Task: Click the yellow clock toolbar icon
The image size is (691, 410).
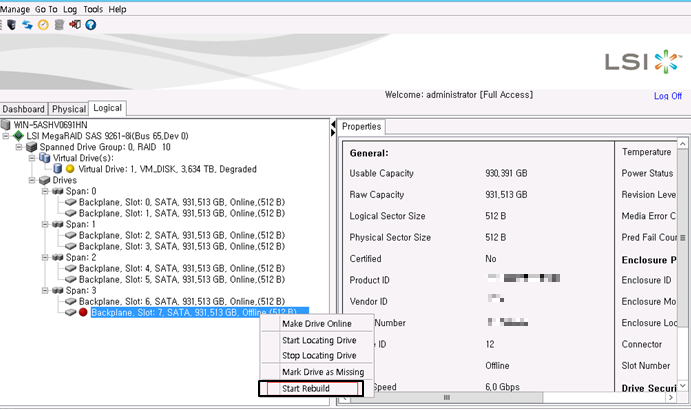Action: tap(43, 25)
